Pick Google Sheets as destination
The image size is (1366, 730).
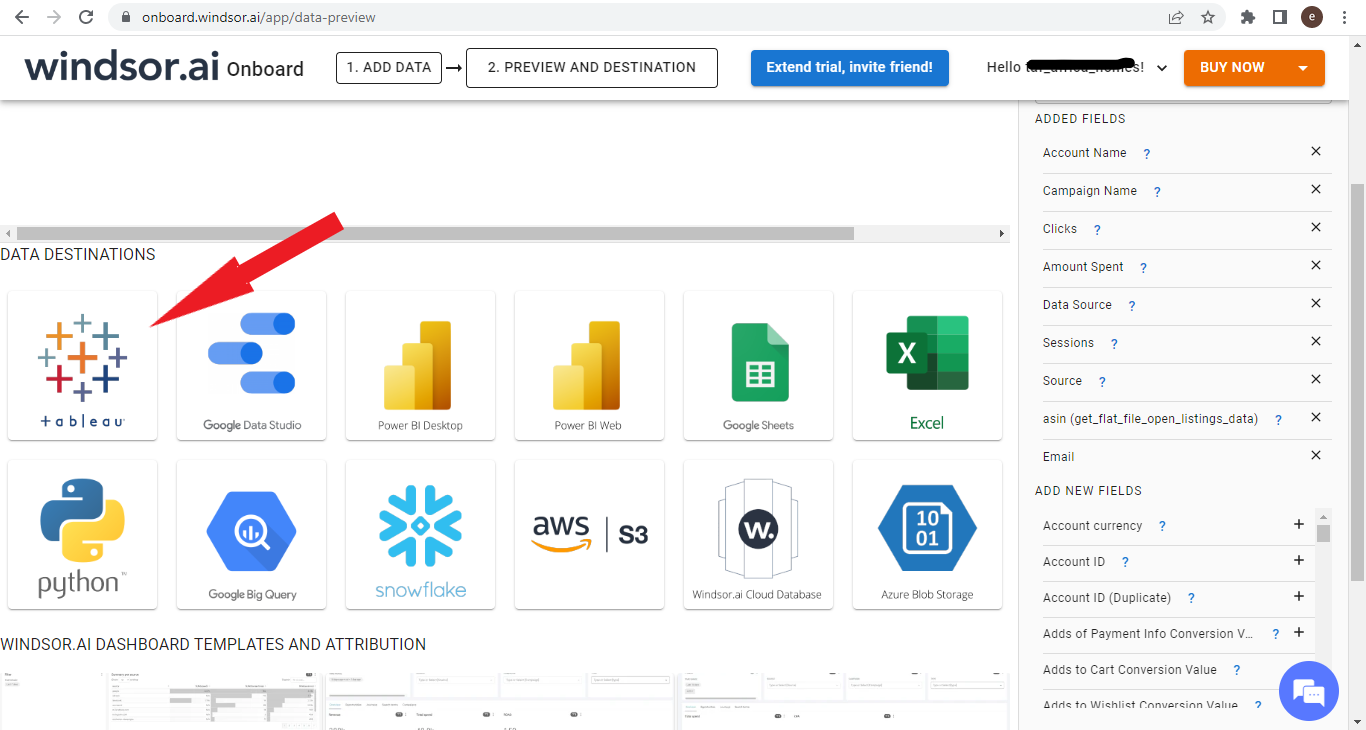pyautogui.click(x=758, y=365)
